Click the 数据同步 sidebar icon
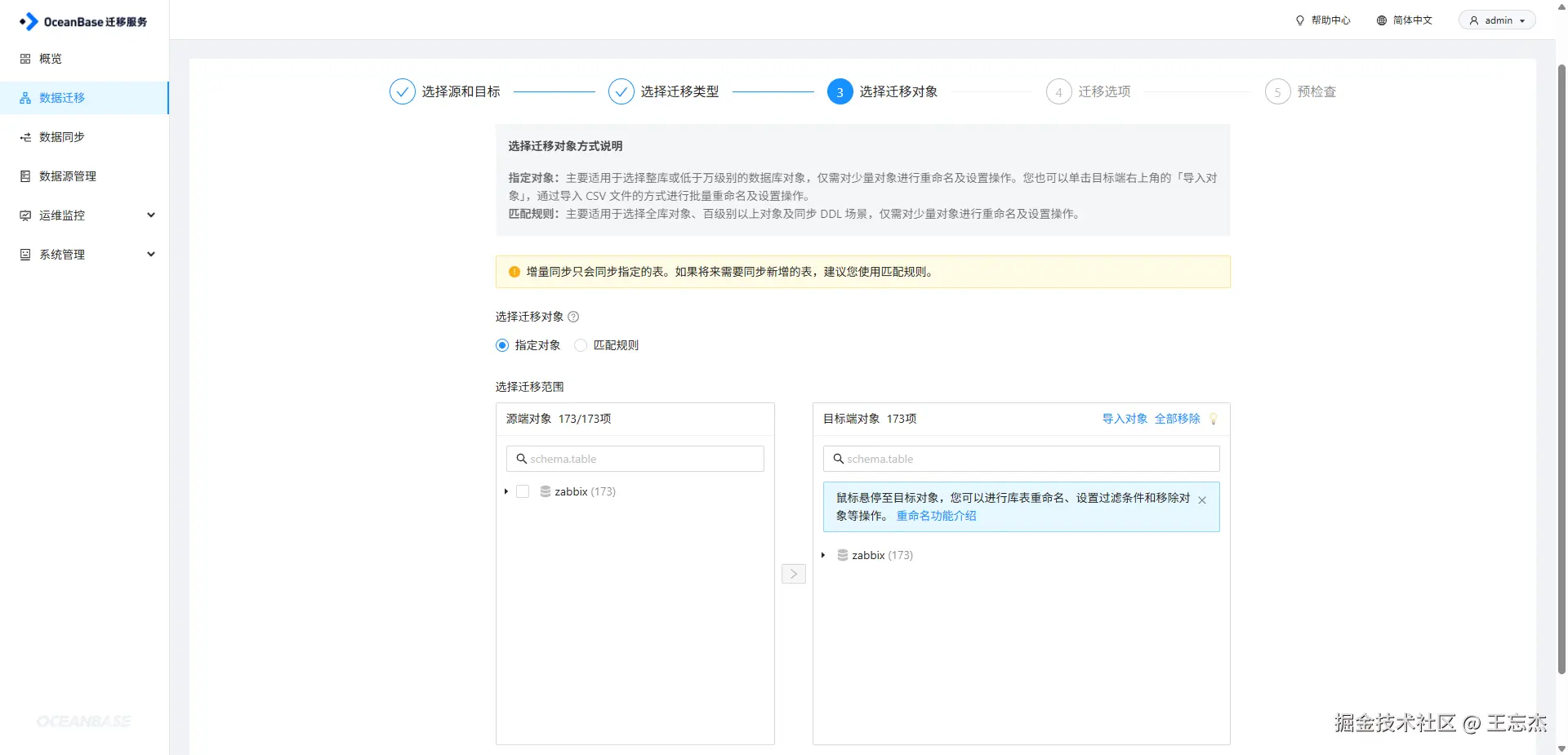 point(25,137)
